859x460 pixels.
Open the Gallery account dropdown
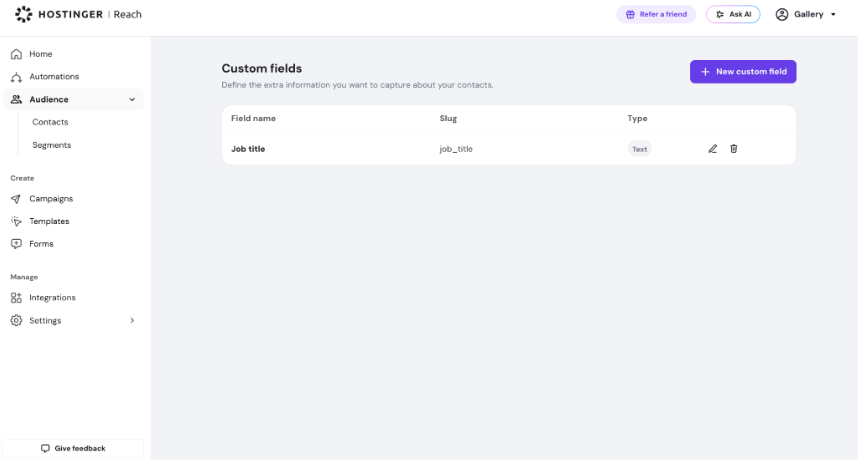point(805,14)
